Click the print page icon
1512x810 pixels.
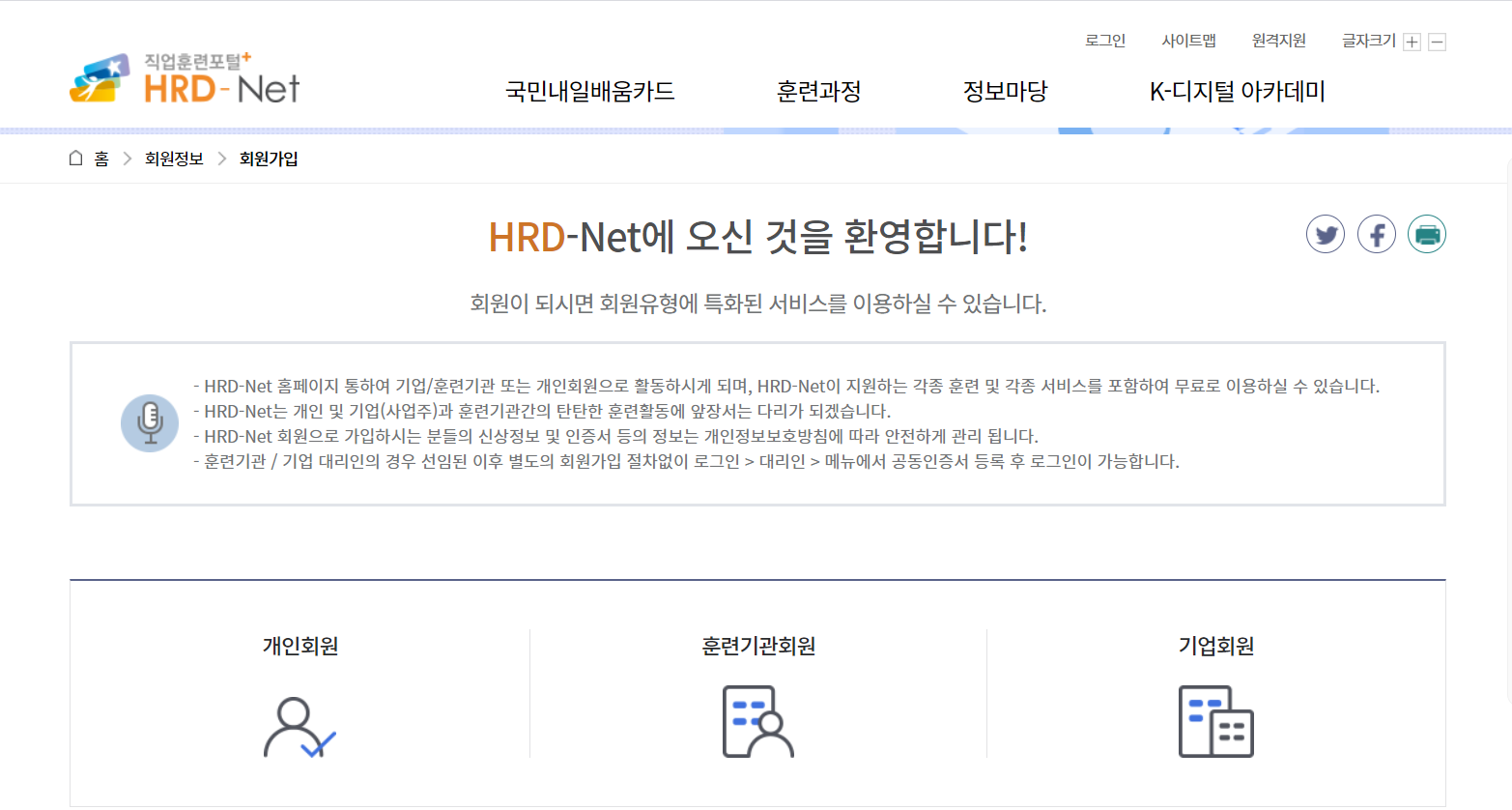pos(1427,234)
